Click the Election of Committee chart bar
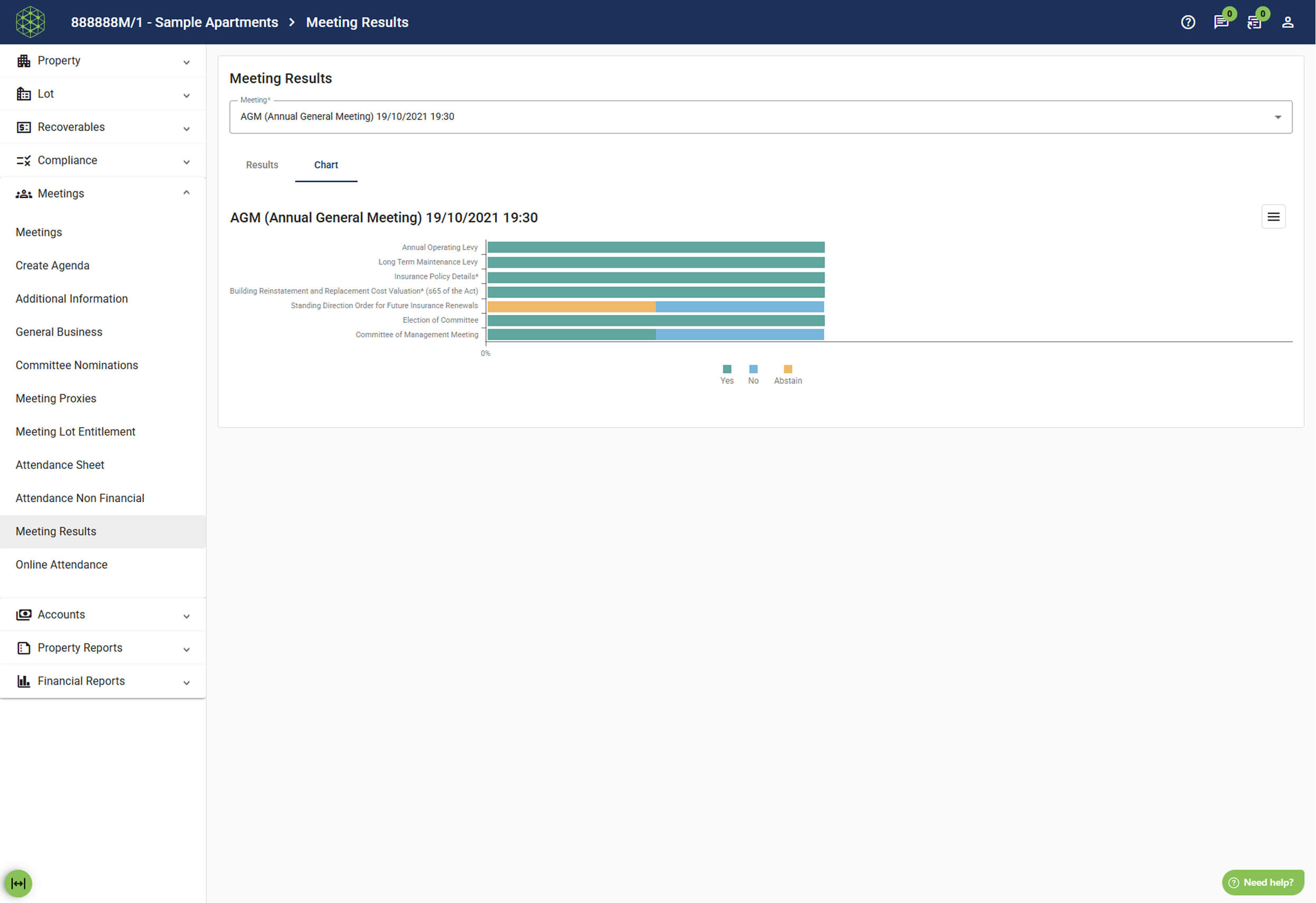1316x903 pixels. point(655,321)
